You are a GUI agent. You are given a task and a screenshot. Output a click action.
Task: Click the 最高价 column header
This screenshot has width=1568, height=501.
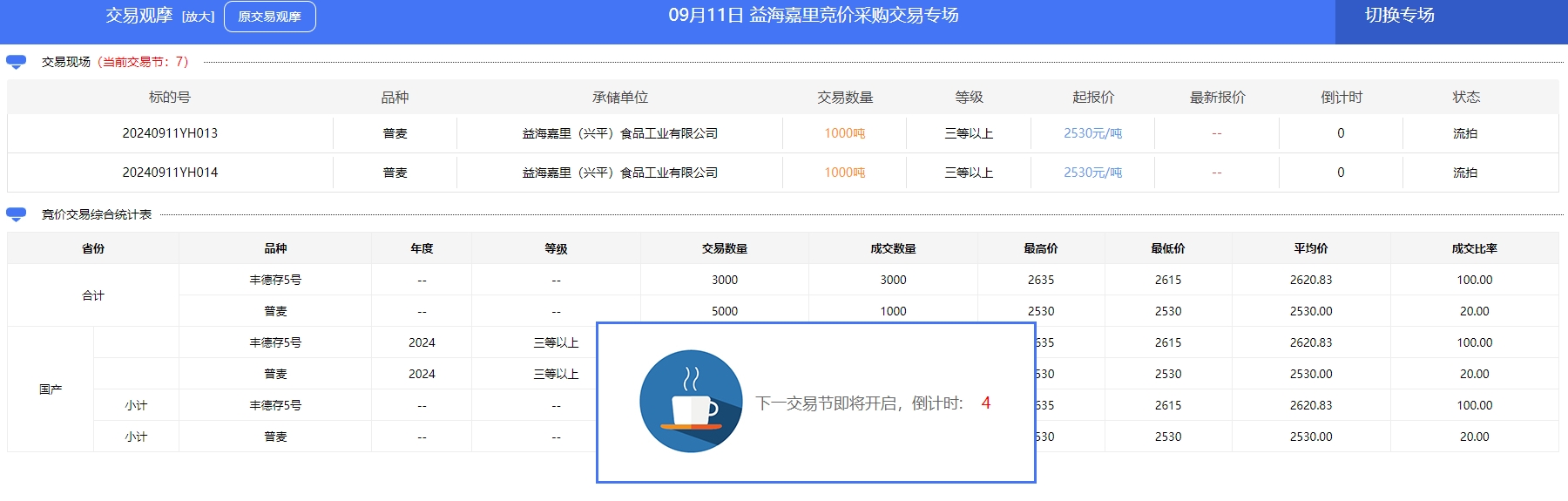point(1041,248)
